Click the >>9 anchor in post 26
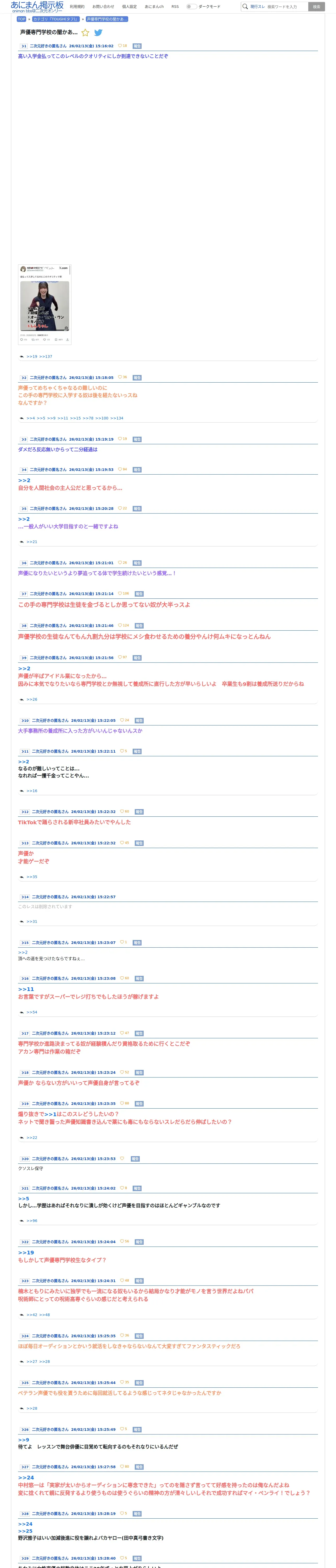 pyautogui.click(x=24, y=1440)
